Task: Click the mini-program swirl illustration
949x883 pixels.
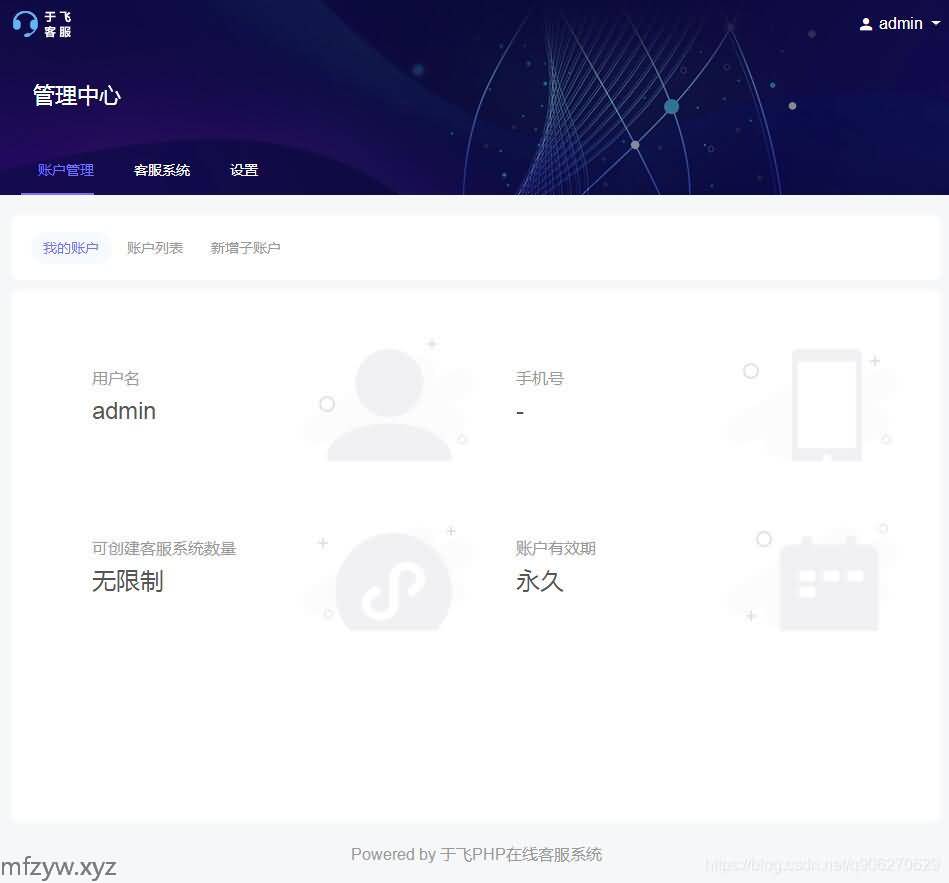Action: tap(393, 585)
